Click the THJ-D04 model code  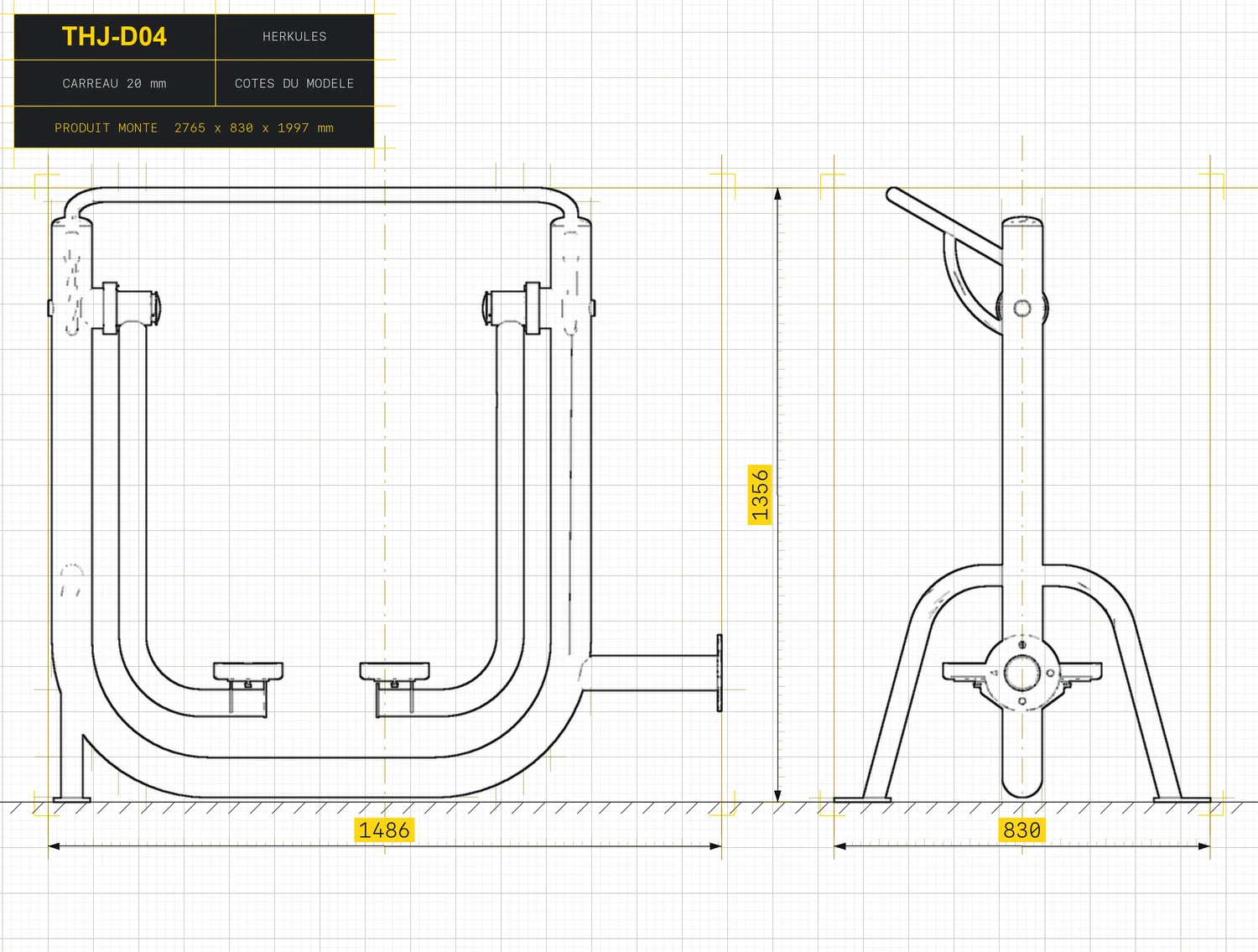pyautogui.click(x=114, y=37)
